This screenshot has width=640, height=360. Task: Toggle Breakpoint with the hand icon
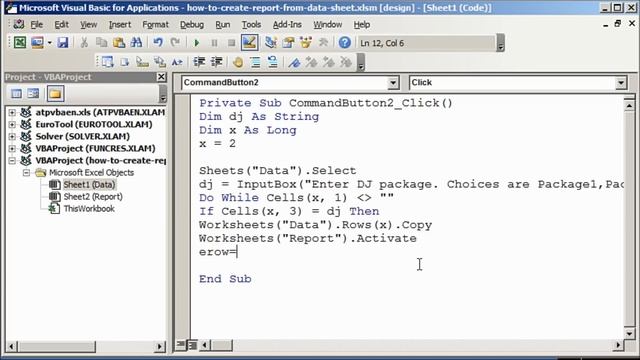click(238, 62)
